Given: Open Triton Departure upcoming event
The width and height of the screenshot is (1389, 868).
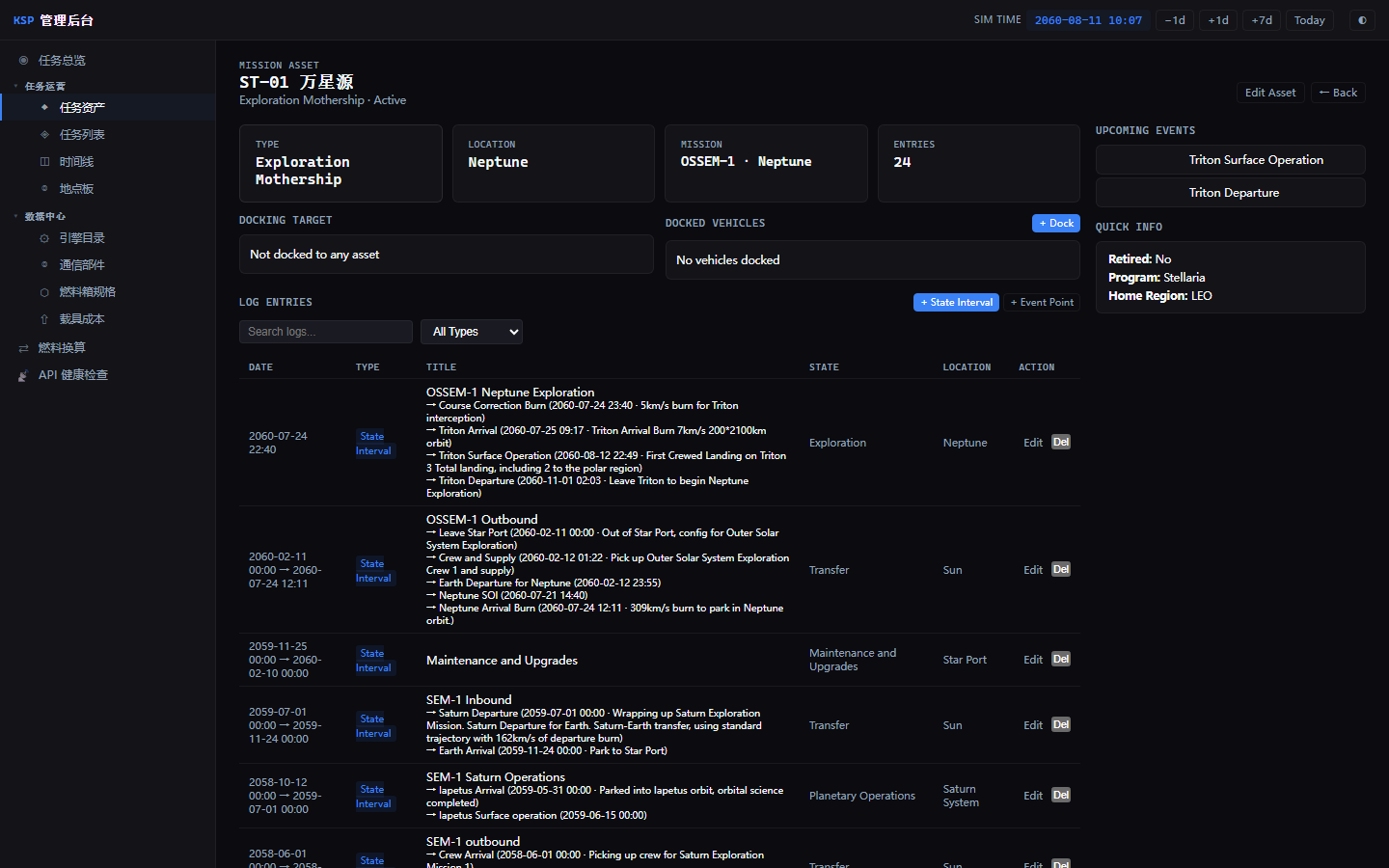Looking at the screenshot, I should 1231,193.
